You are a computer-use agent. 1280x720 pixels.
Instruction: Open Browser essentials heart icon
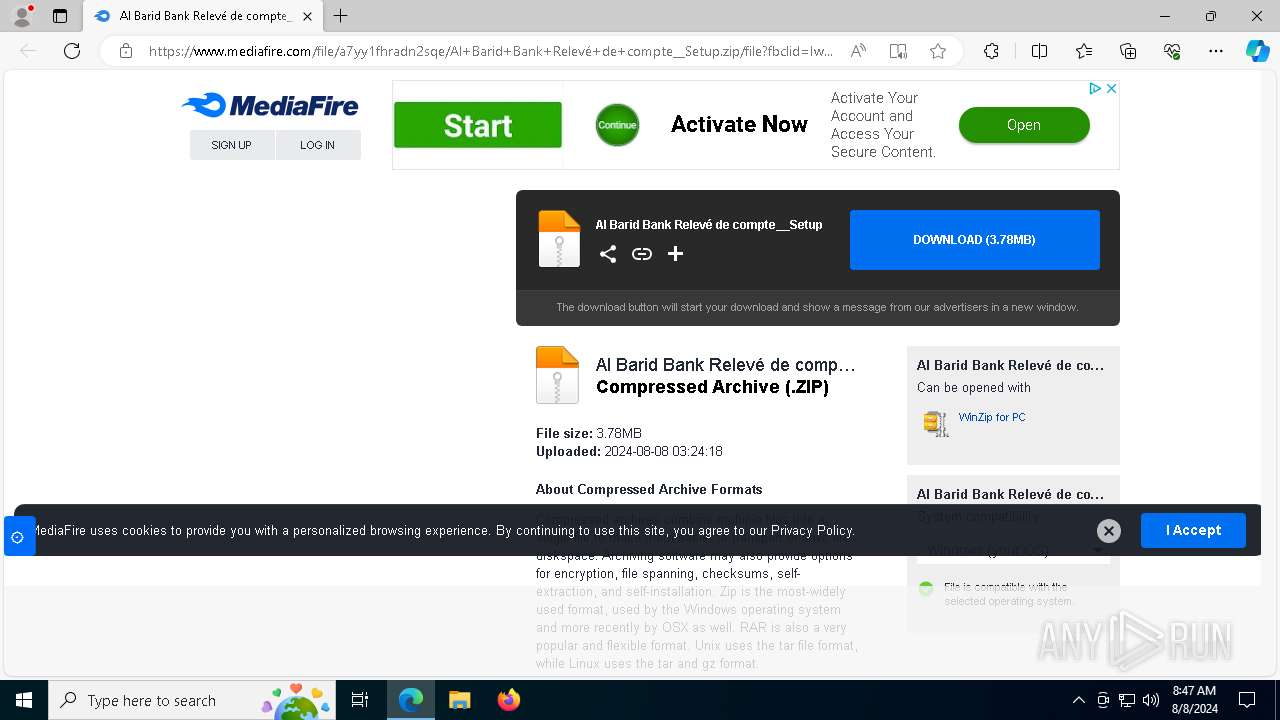pos(1172,51)
